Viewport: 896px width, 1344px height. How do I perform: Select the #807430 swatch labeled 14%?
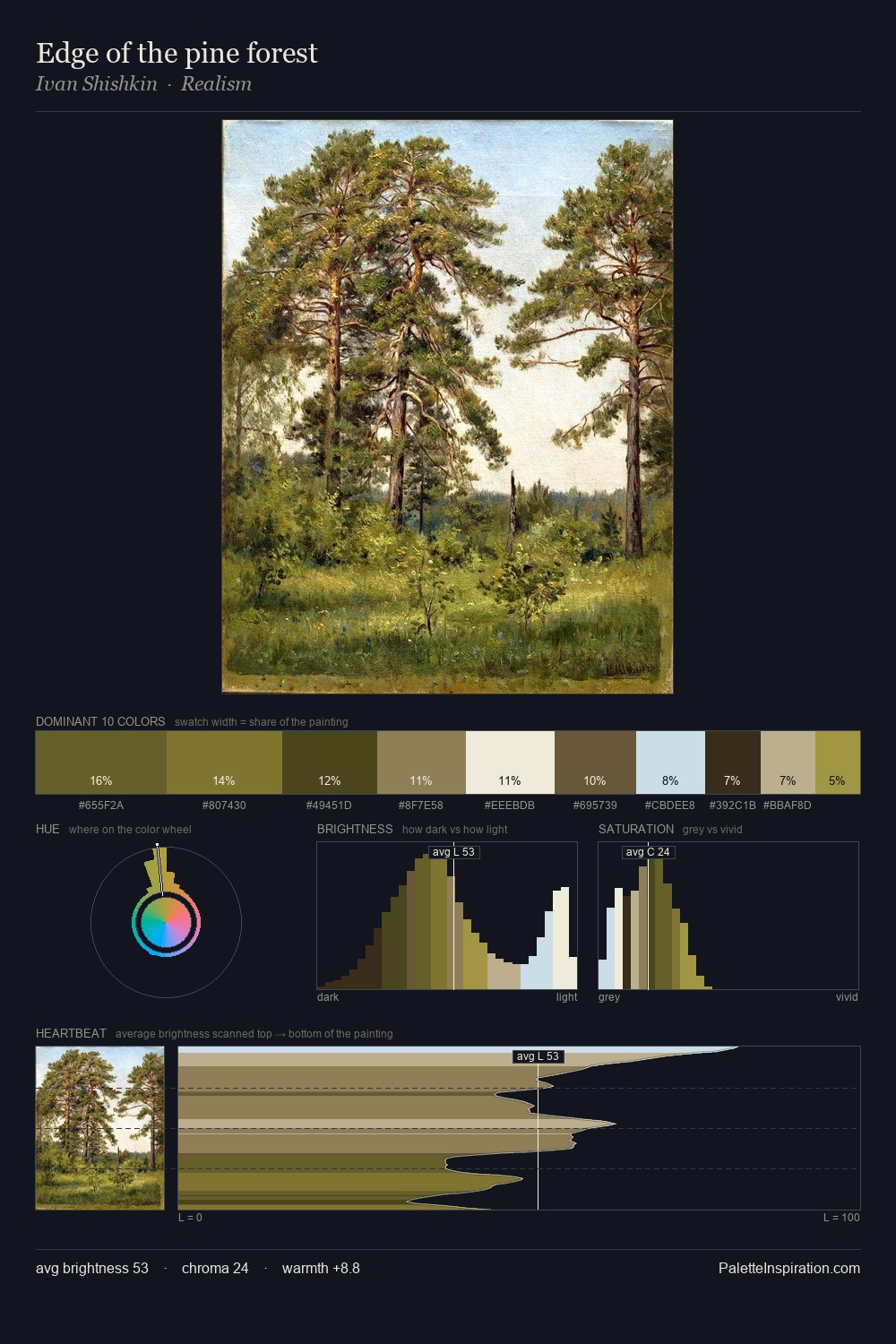[x=224, y=762]
